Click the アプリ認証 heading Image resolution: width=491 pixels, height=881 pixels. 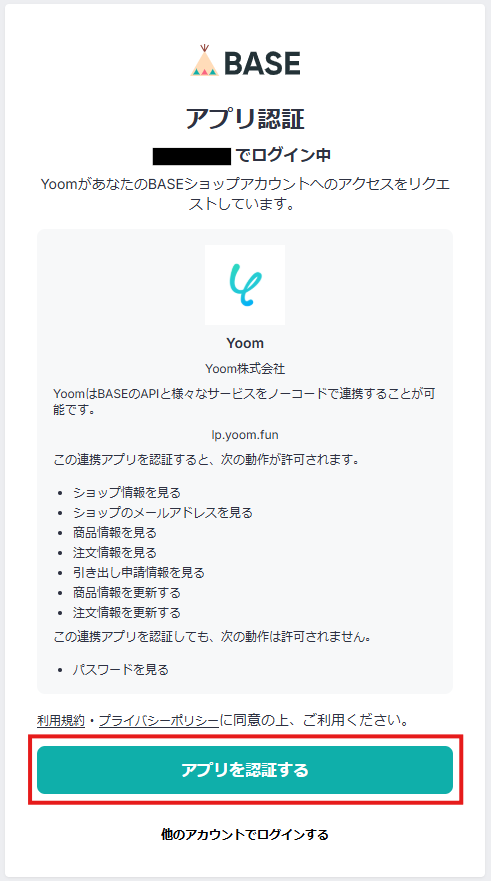(x=245, y=119)
